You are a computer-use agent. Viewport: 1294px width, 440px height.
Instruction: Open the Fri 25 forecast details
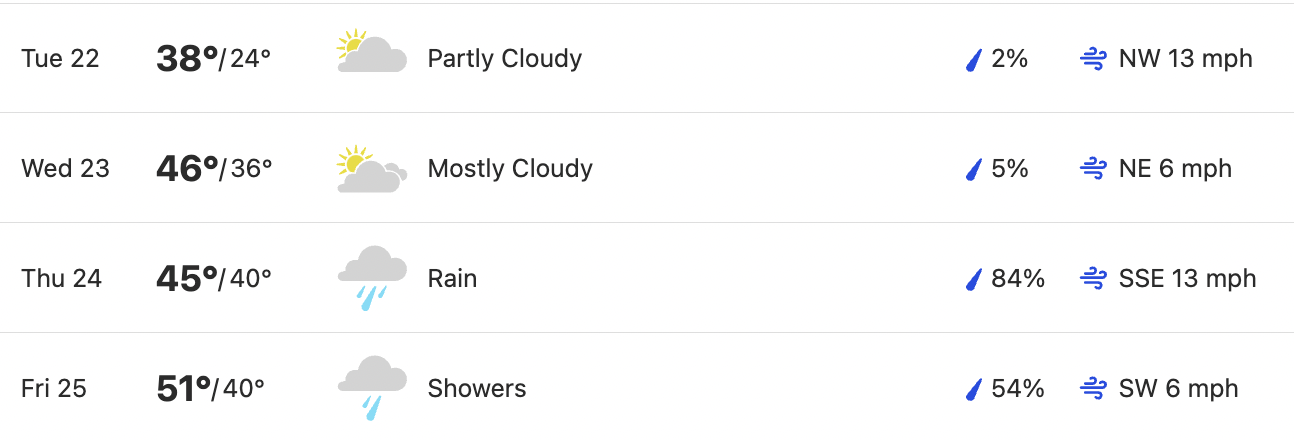pos(647,387)
